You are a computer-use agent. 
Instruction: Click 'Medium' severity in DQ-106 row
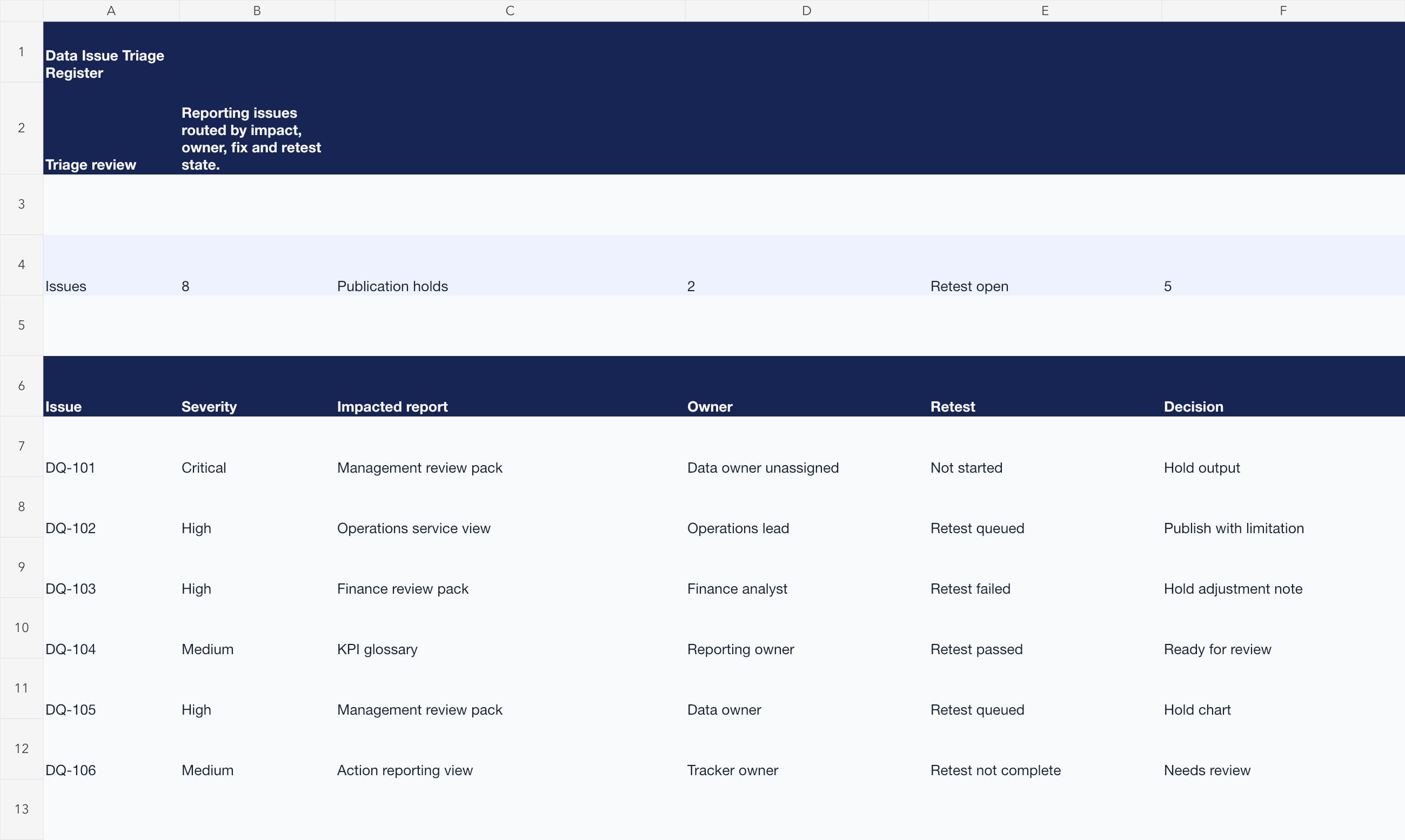tap(257, 749)
